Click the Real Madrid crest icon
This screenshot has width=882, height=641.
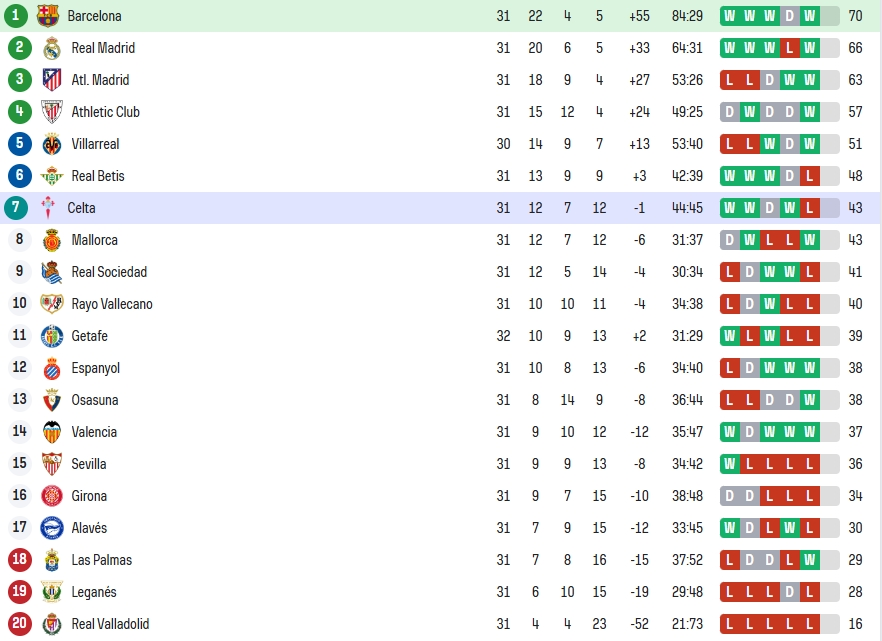coord(52,48)
